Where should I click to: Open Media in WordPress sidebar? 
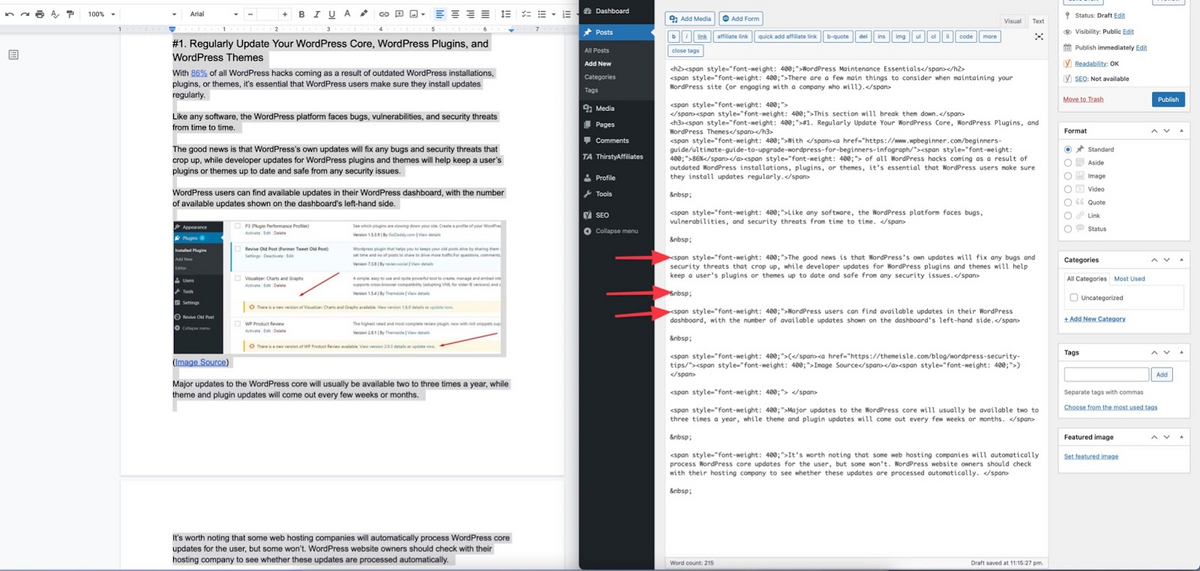coord(604,108)
